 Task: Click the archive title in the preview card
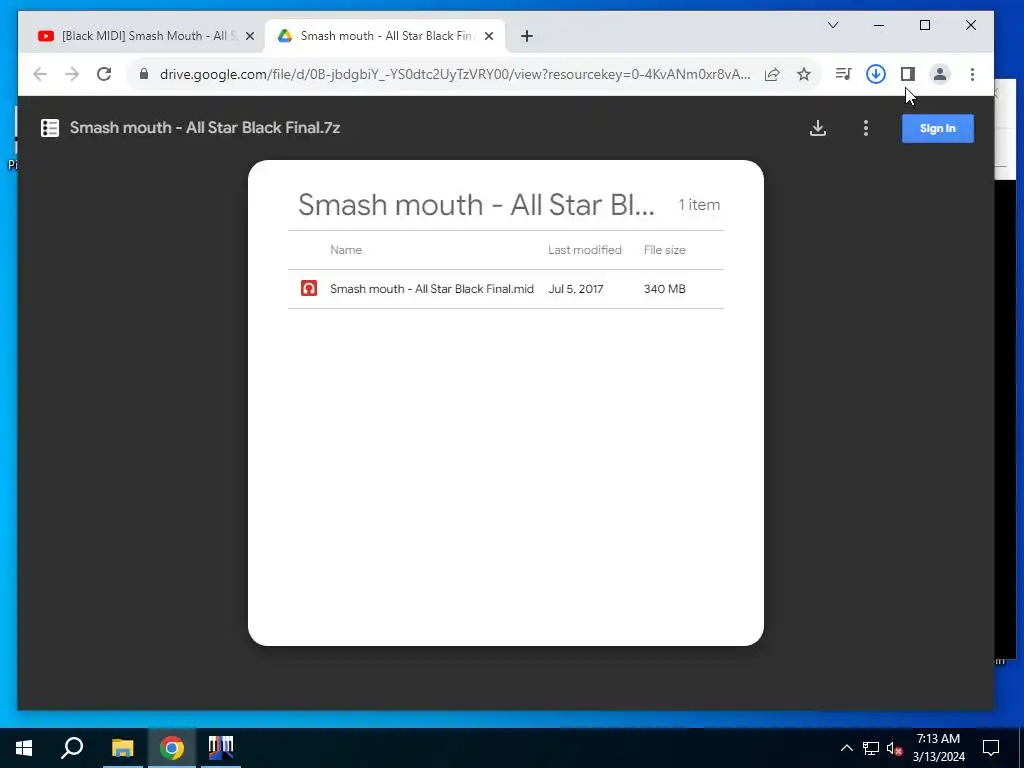coord(476,204)
